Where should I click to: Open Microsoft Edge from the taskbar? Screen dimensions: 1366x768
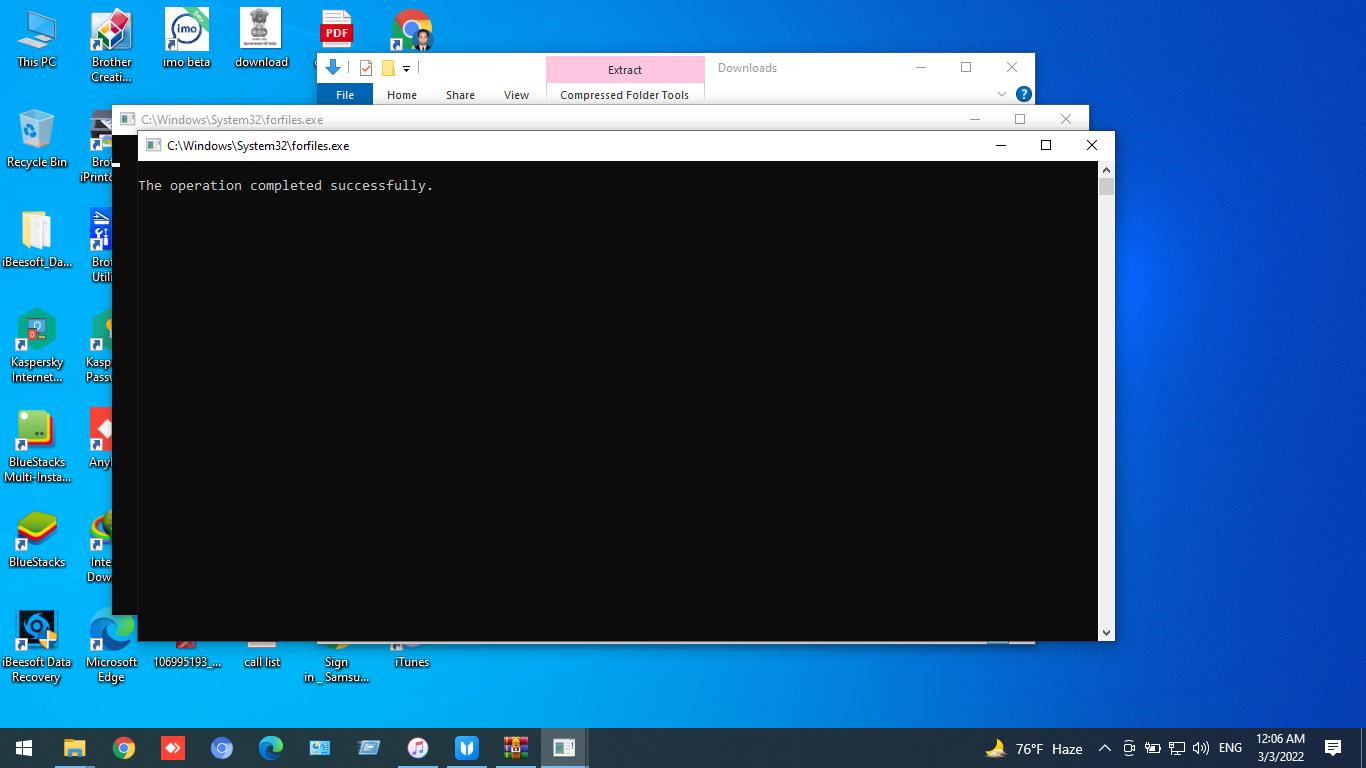click(x=271, y=748)
